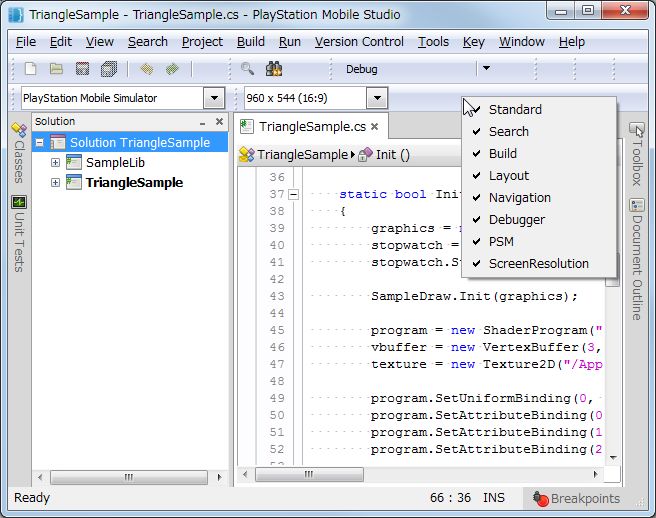Open the Version Control menu

pyautogui.click(x=359, y=42)
